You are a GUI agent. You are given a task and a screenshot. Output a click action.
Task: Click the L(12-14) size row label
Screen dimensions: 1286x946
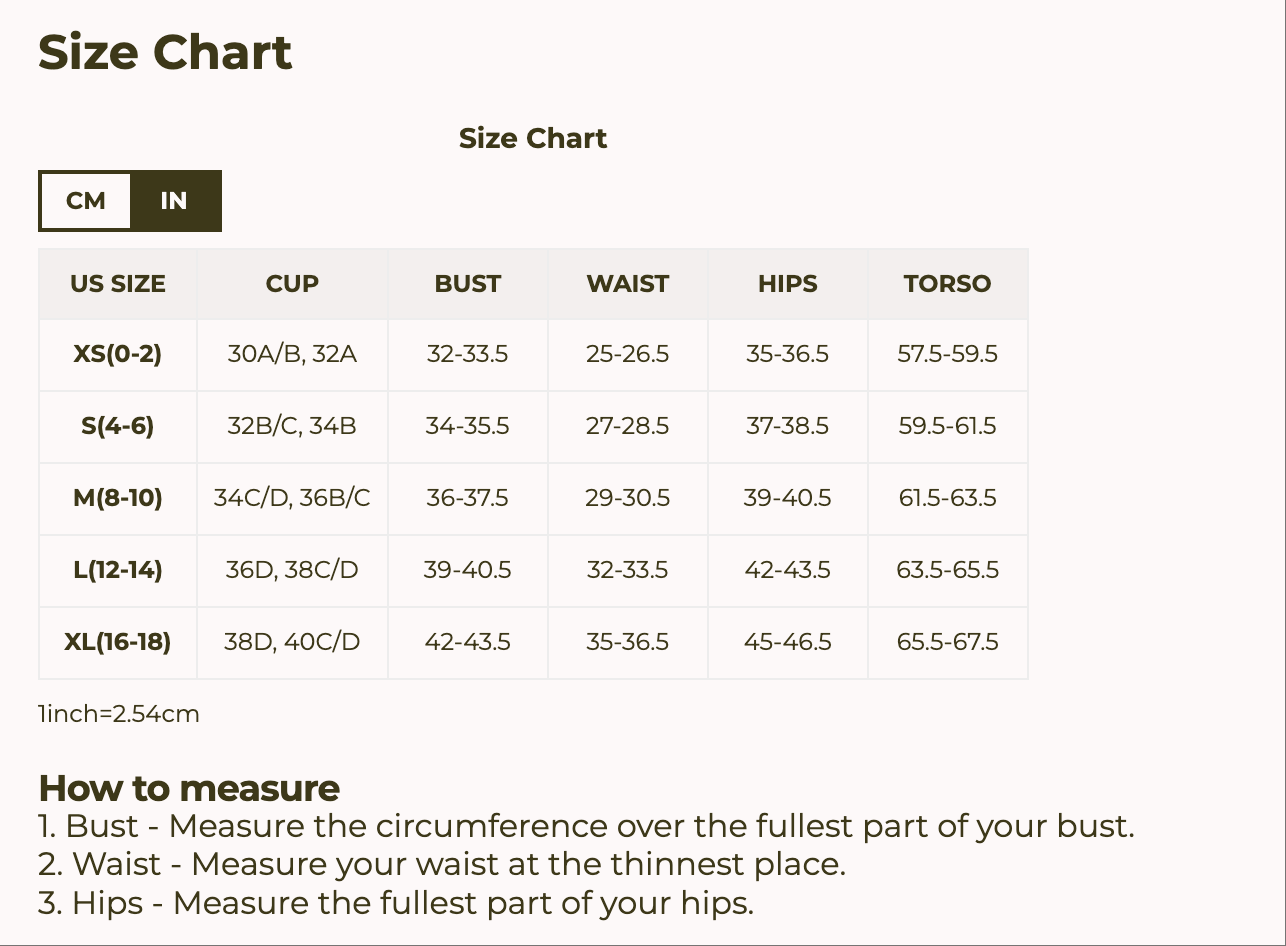(118, 570)
